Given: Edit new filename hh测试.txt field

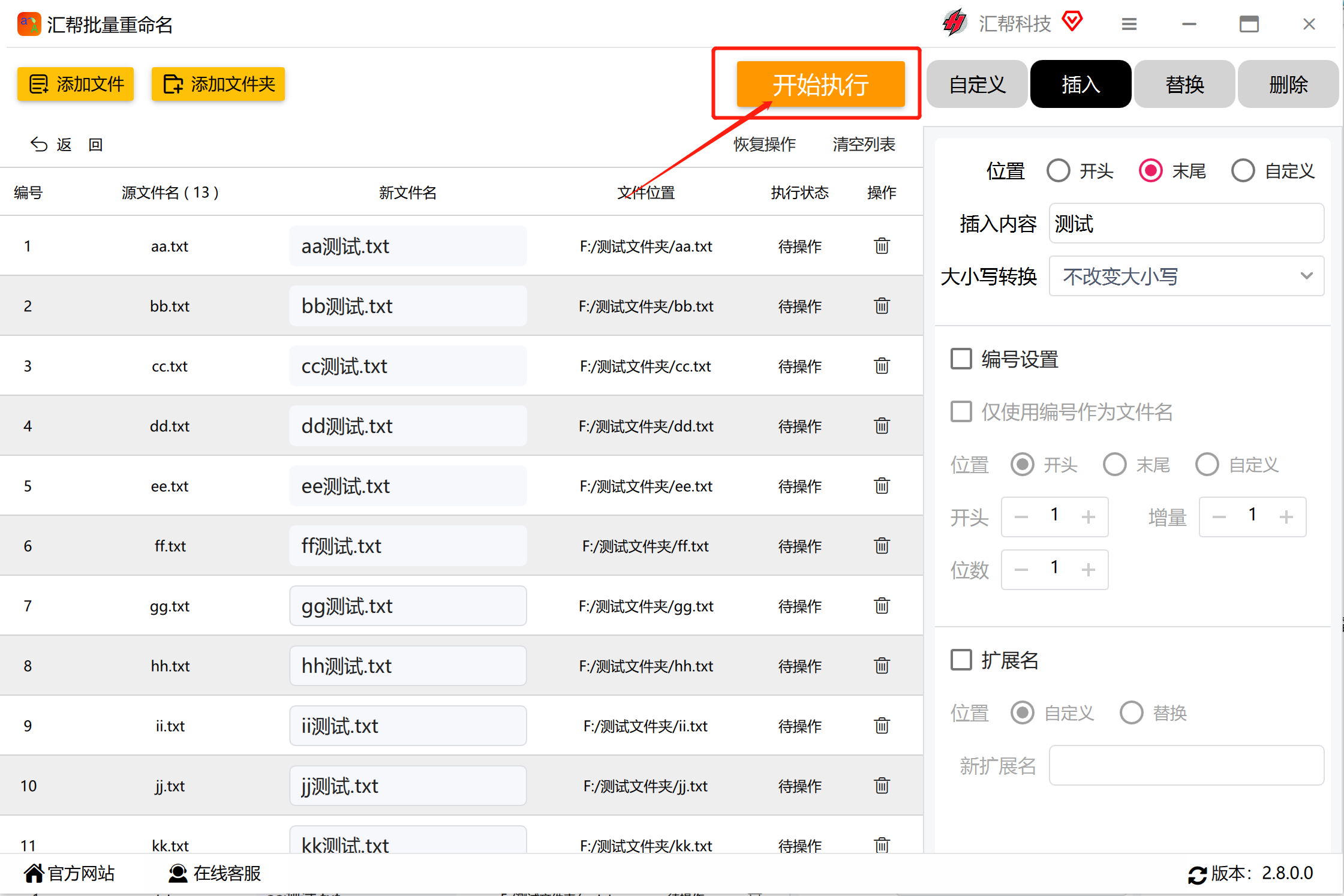Looking at the screenshot, I should pyautogui.click(x=408, y=666).
